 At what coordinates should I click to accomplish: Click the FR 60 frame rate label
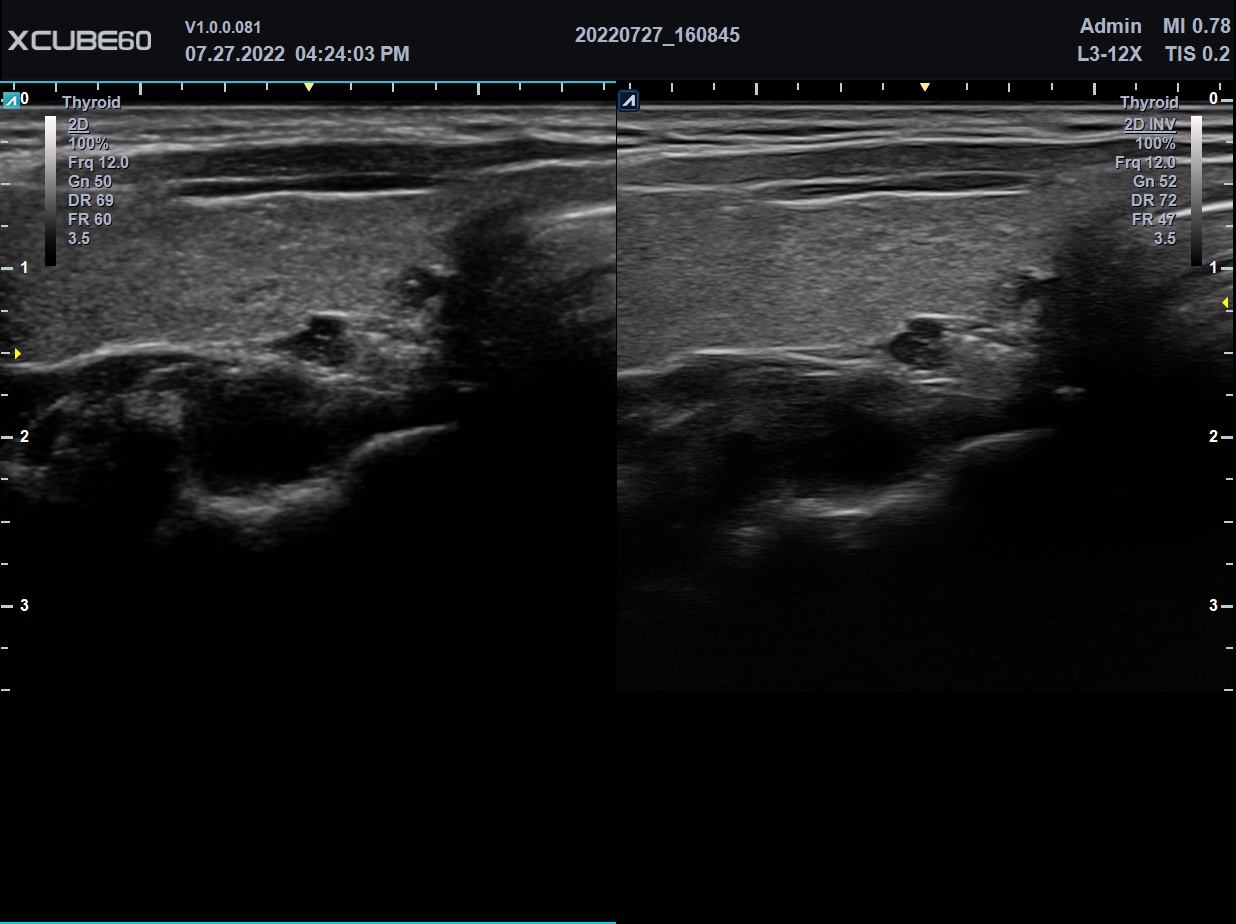(x=90, y=220)
